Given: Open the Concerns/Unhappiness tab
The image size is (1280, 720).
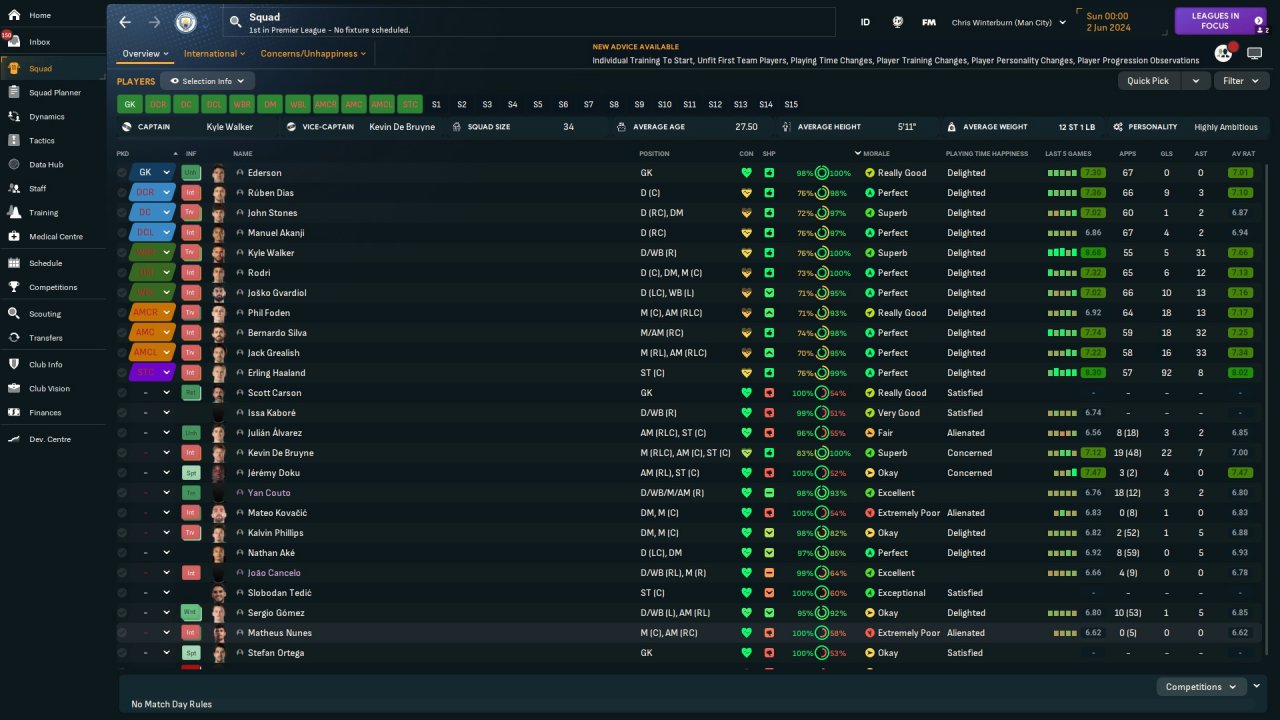Looking at the screenshot, I should click(313, 54).
